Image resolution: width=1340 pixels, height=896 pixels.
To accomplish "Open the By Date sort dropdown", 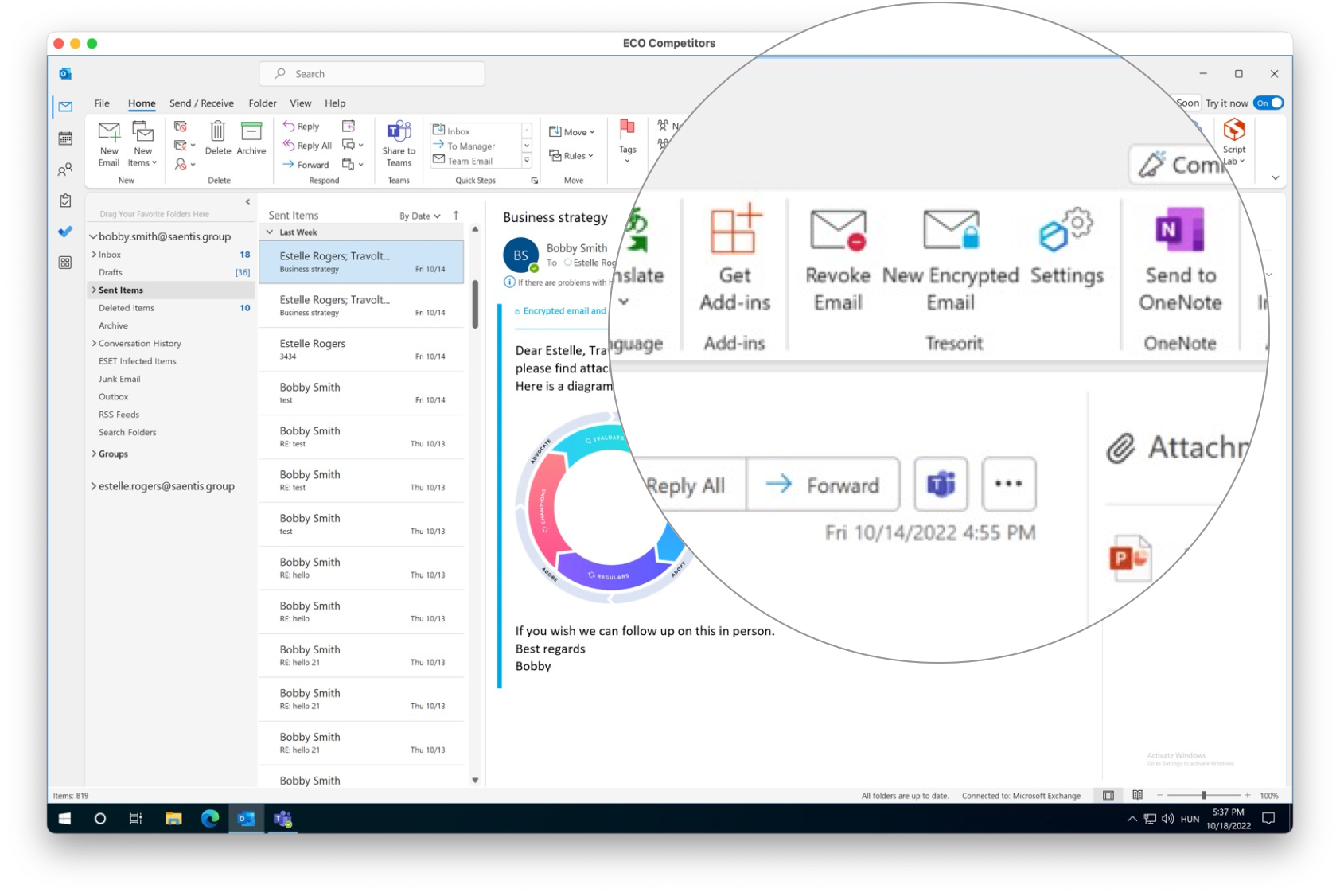I will pos(420,216).
